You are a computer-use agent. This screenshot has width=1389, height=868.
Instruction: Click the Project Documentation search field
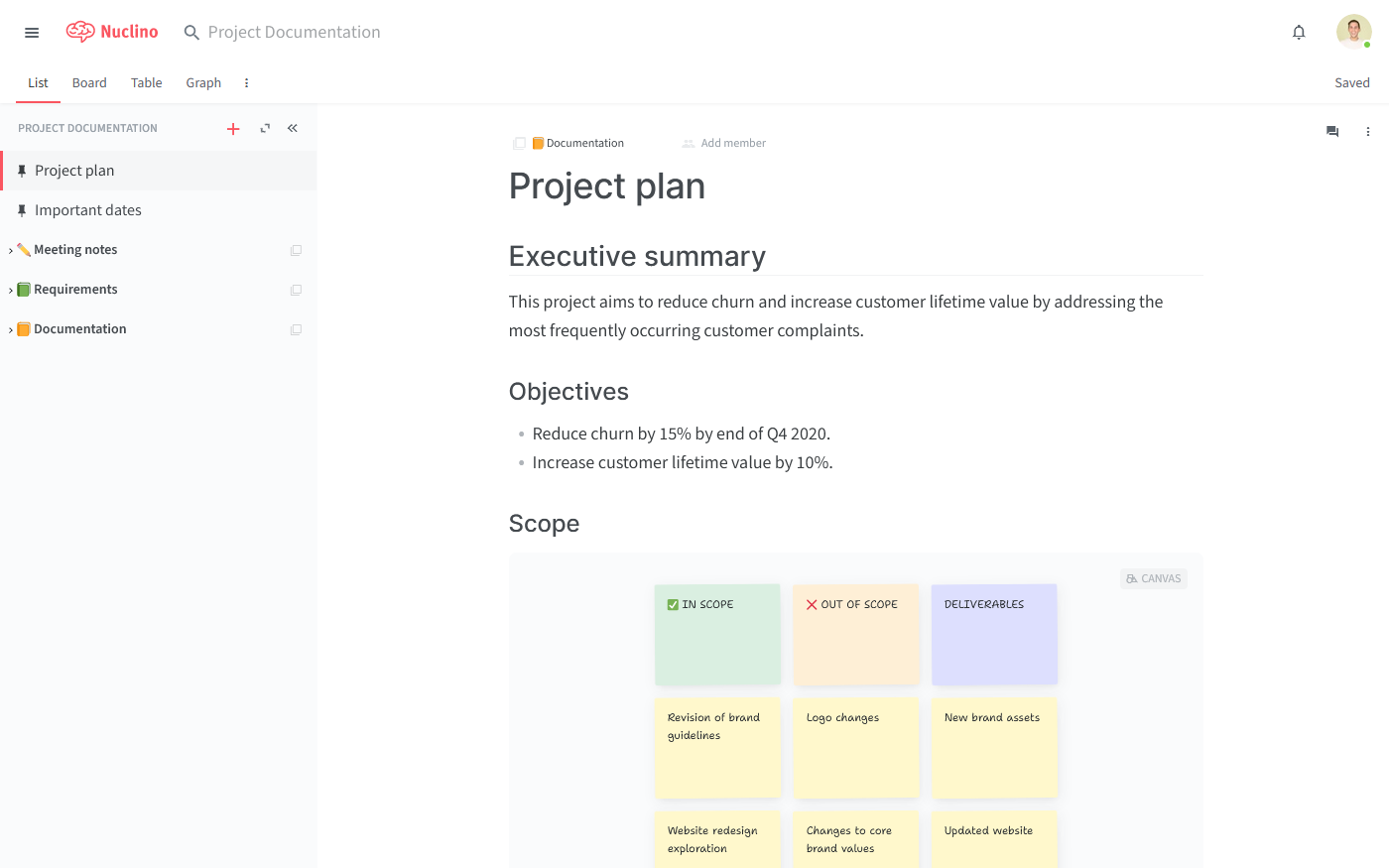point(294,33)
